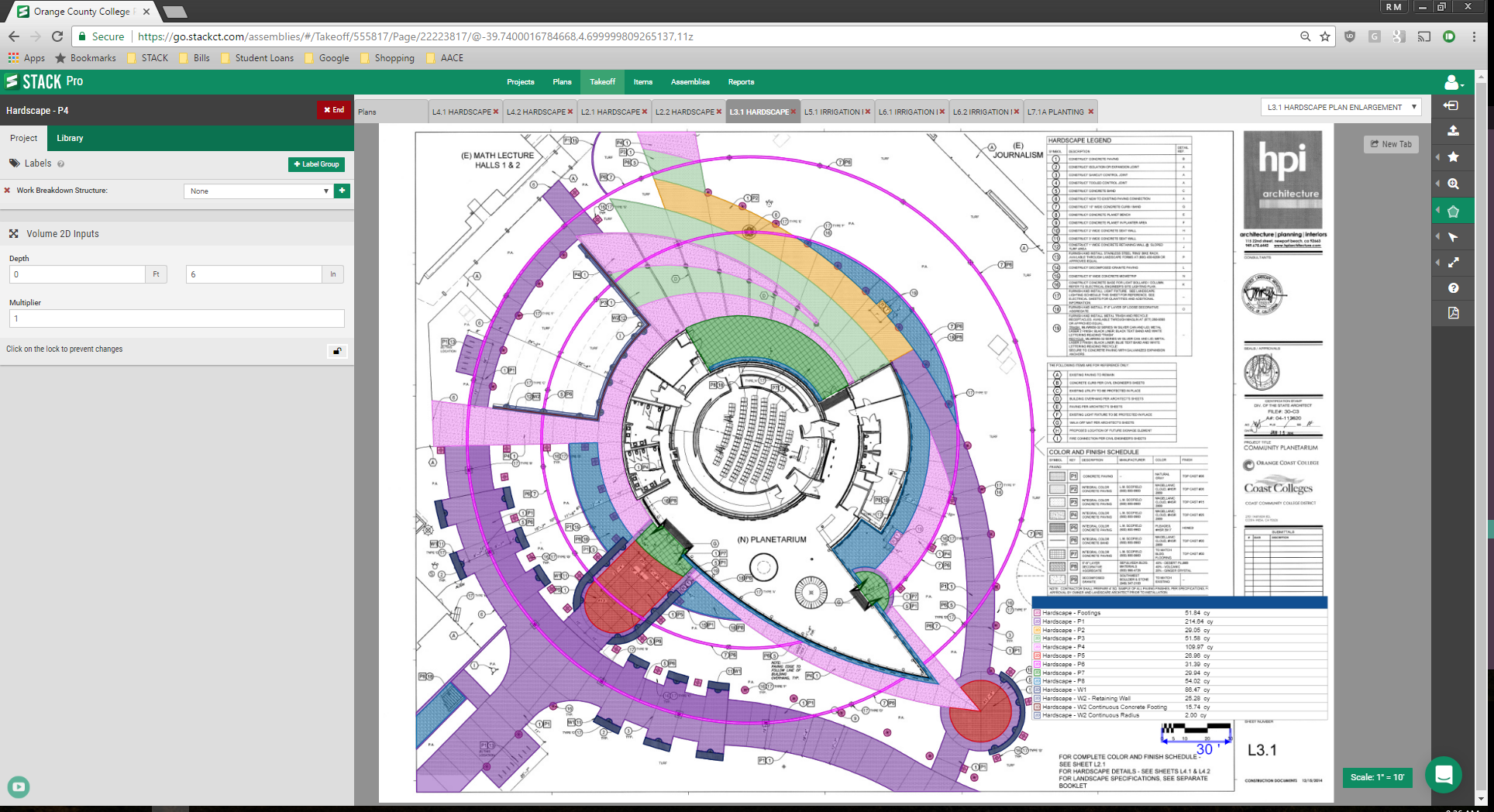
Task: Click the upload icon in right sidebar
Action: tap(1453, 131)
